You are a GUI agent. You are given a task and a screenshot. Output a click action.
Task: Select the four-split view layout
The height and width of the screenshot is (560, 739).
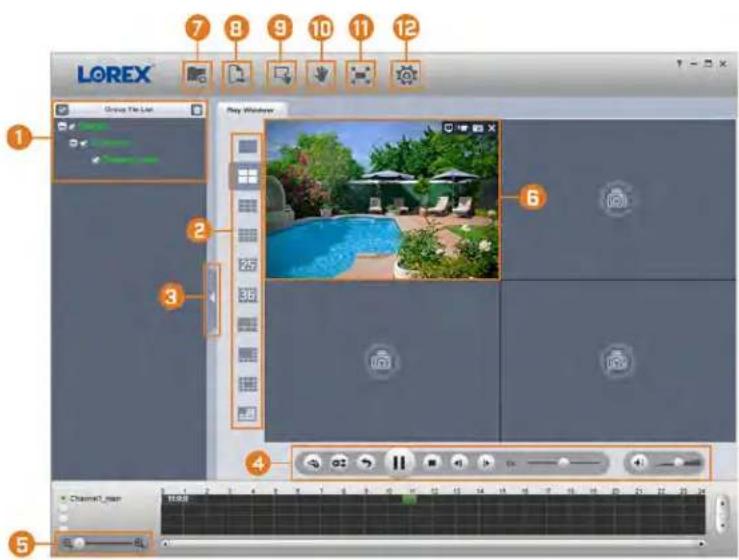pyautogui.click(x=247, y=176)
